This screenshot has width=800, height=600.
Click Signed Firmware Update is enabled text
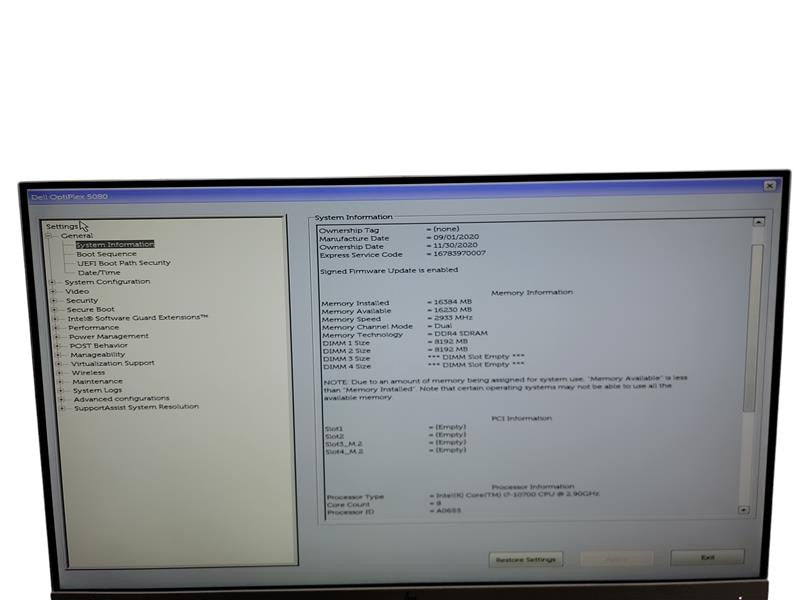coord(389,270)
